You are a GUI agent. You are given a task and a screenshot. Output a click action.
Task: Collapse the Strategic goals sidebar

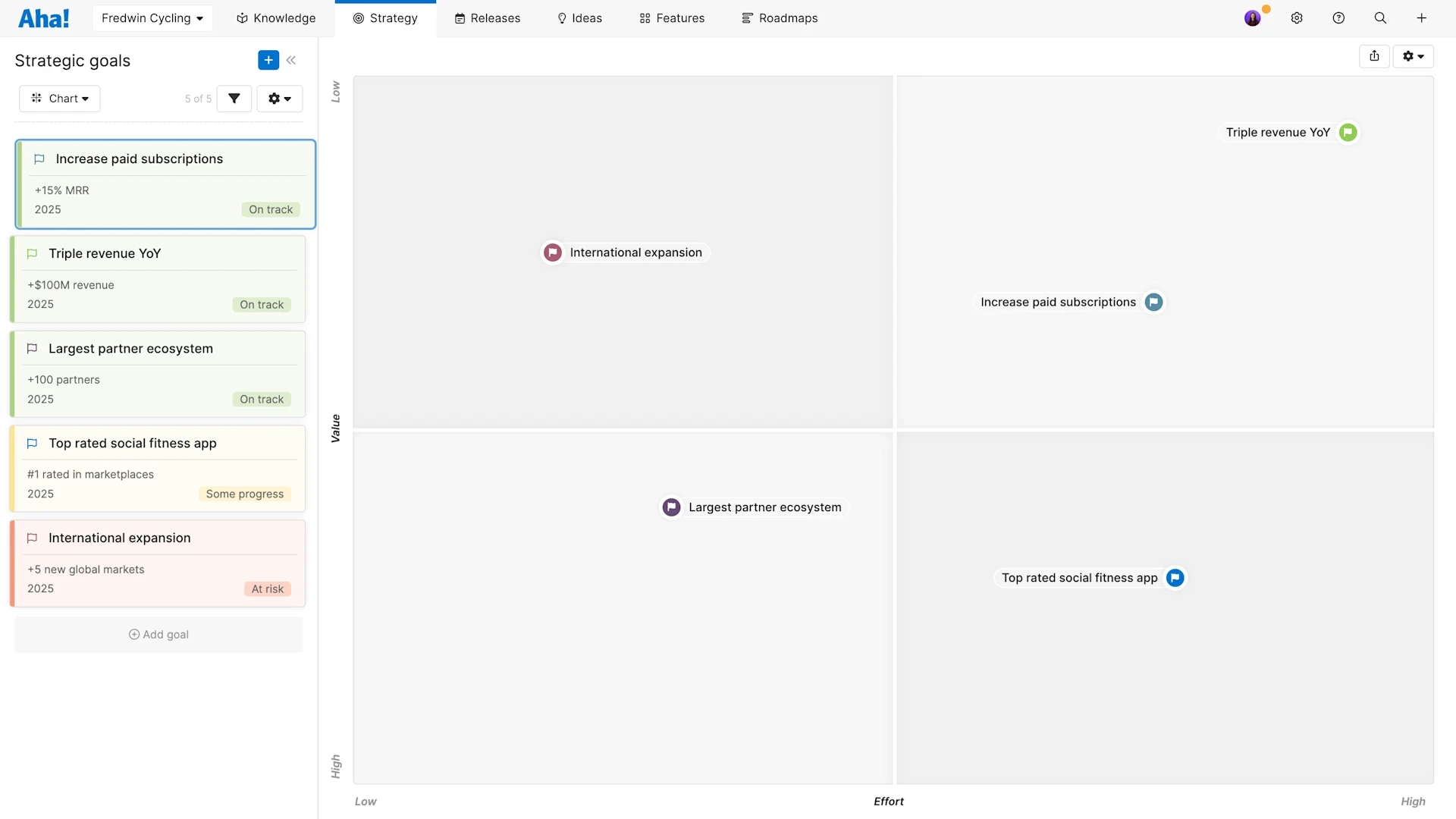pos(291,60)
